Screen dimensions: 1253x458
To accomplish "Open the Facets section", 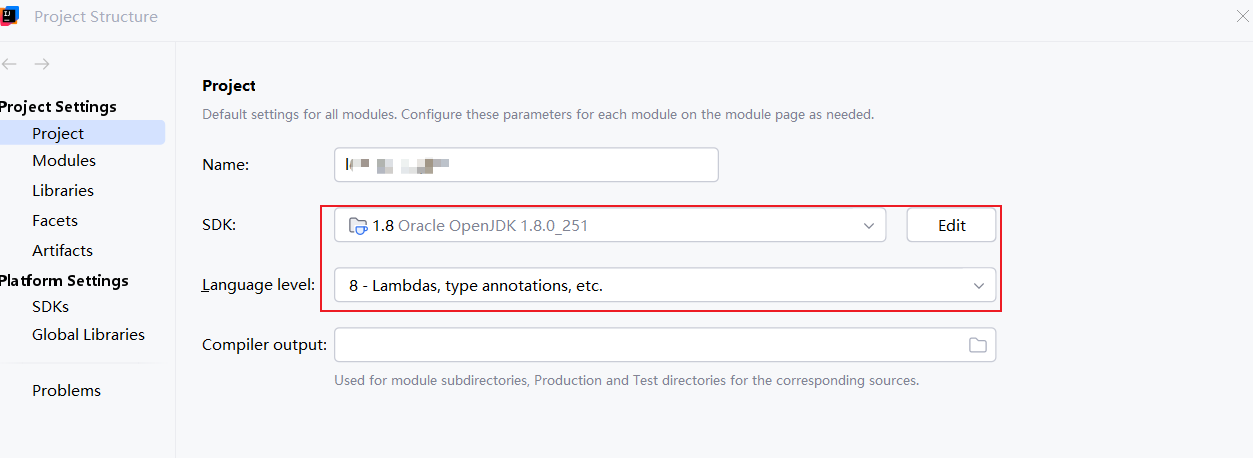I will [x=55, y=221].
